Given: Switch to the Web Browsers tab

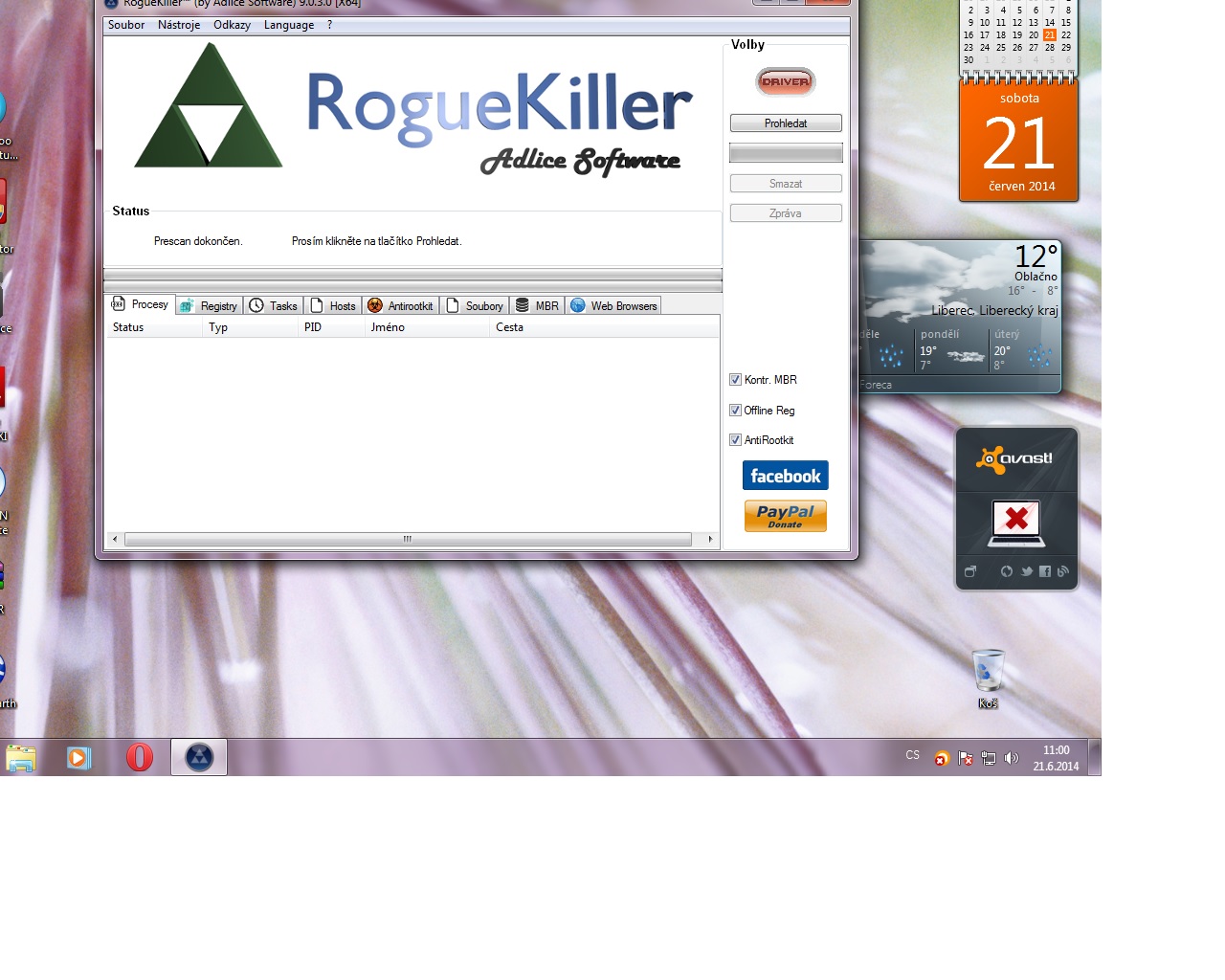Looking at the screenshot, I should (x=613, y=306).
